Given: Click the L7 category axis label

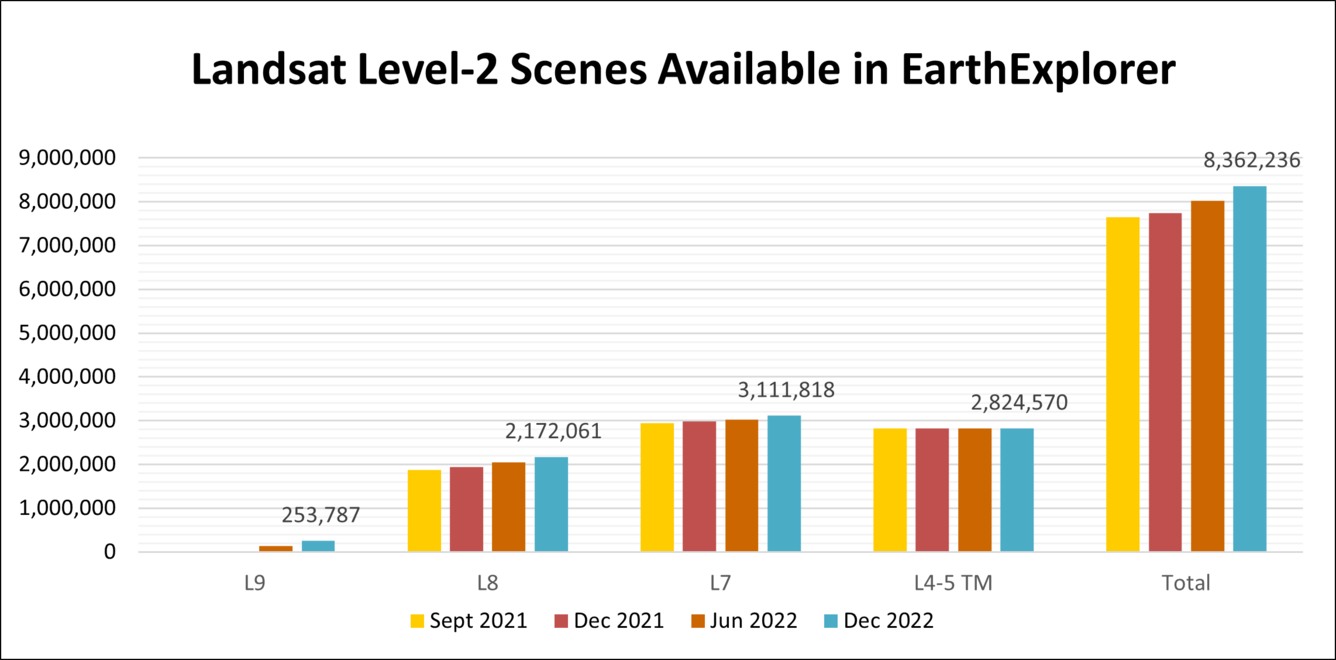Looking at the screenshot, I should tap(721, 583).
